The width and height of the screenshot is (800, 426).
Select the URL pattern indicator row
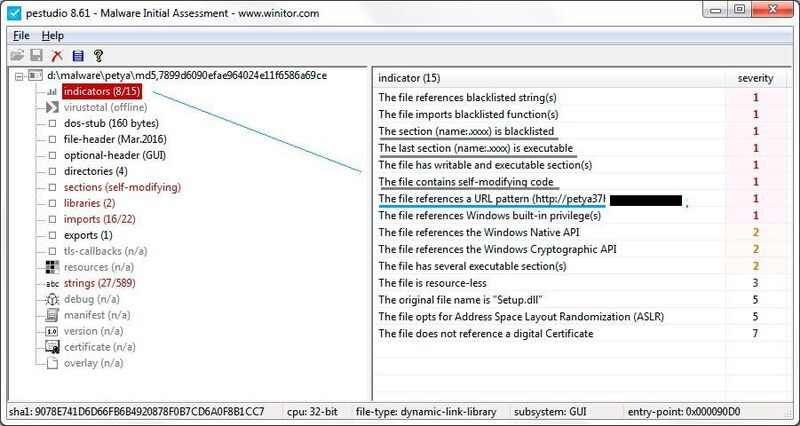(x=580, y=198)
